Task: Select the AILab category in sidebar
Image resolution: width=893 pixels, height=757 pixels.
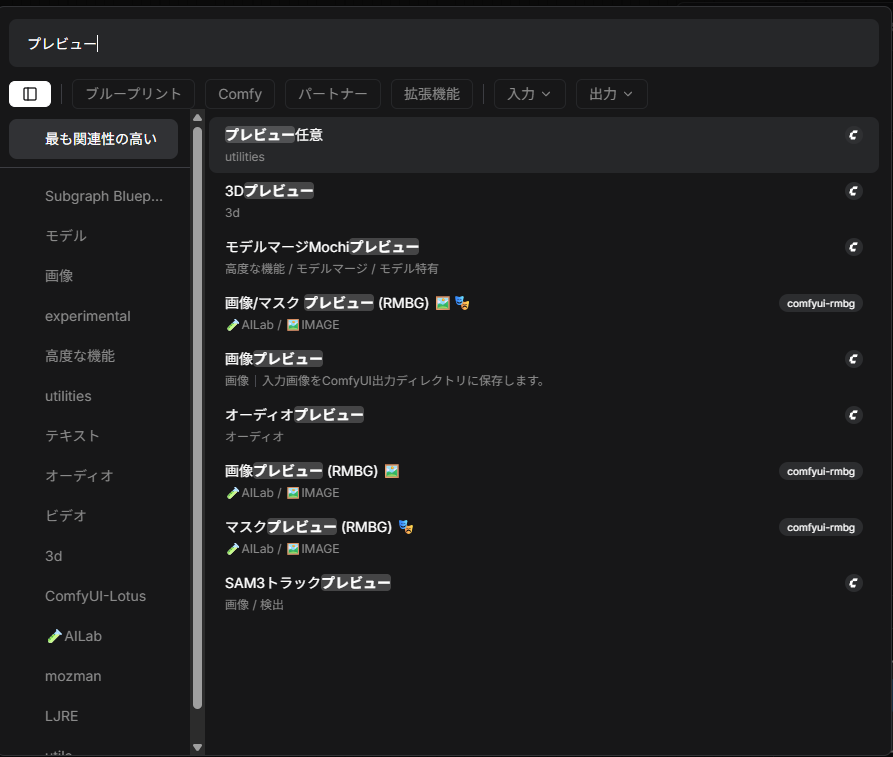Action: coord(93,636)
